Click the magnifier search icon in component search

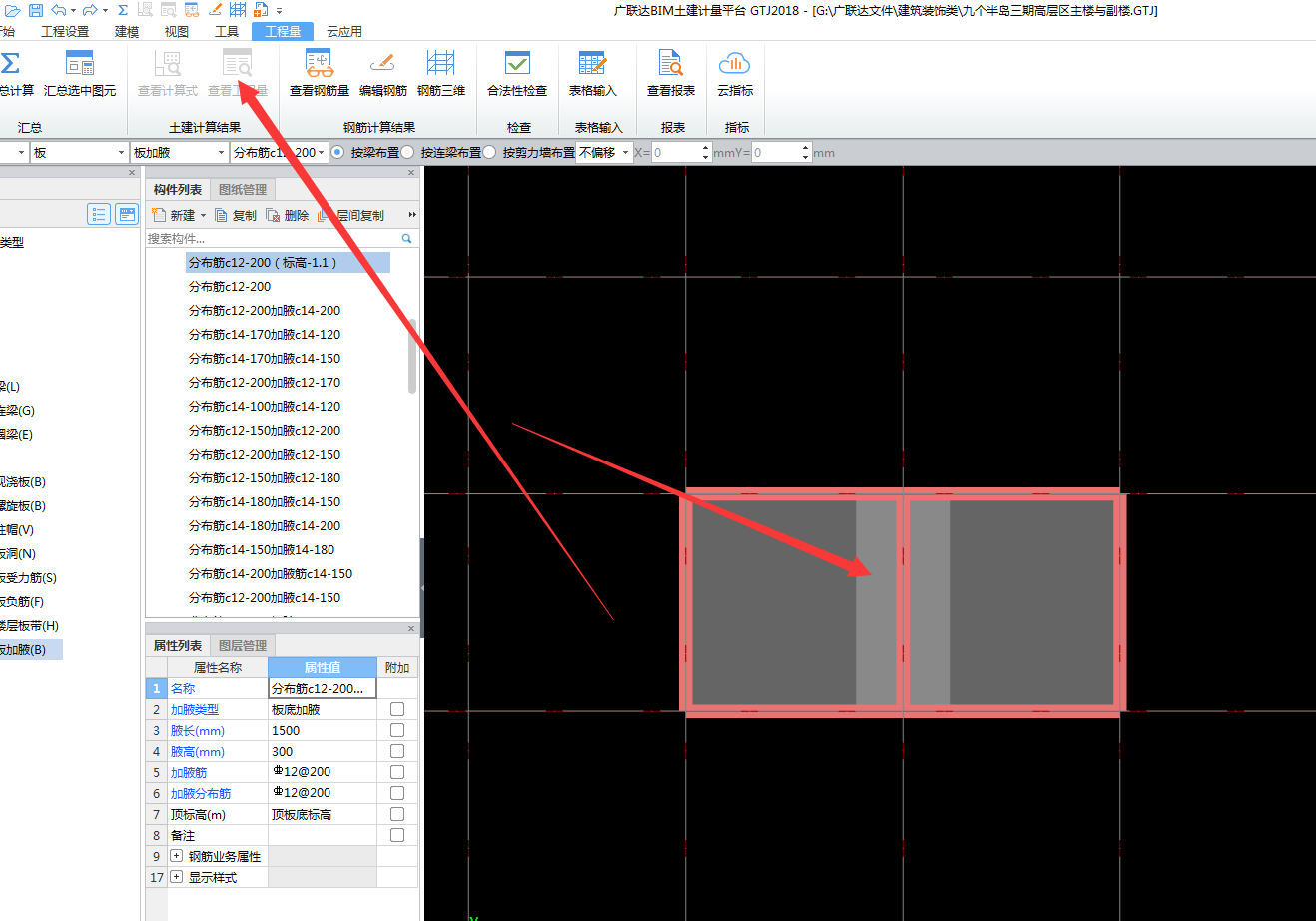407,238
